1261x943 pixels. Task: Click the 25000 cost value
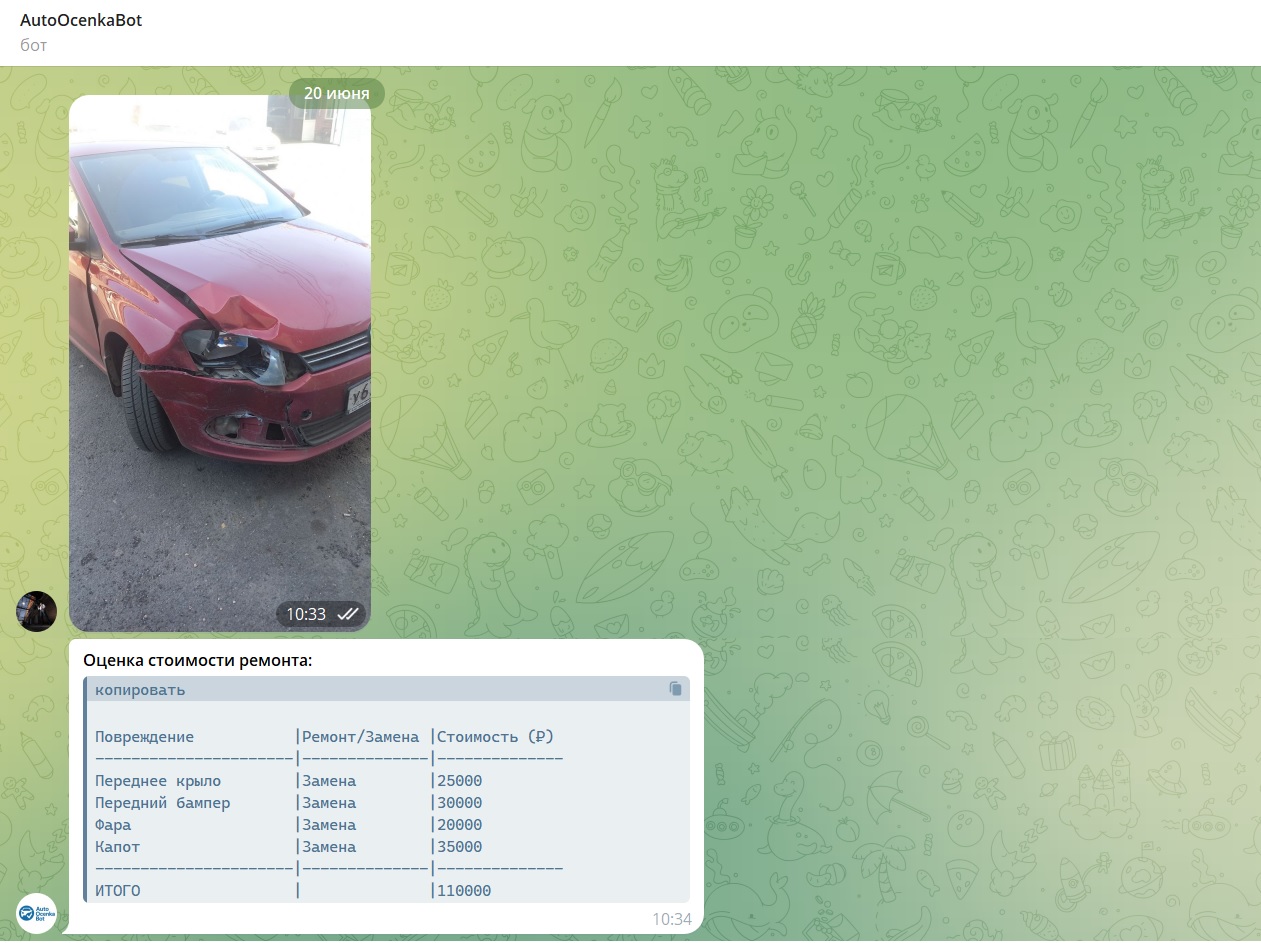459,781
